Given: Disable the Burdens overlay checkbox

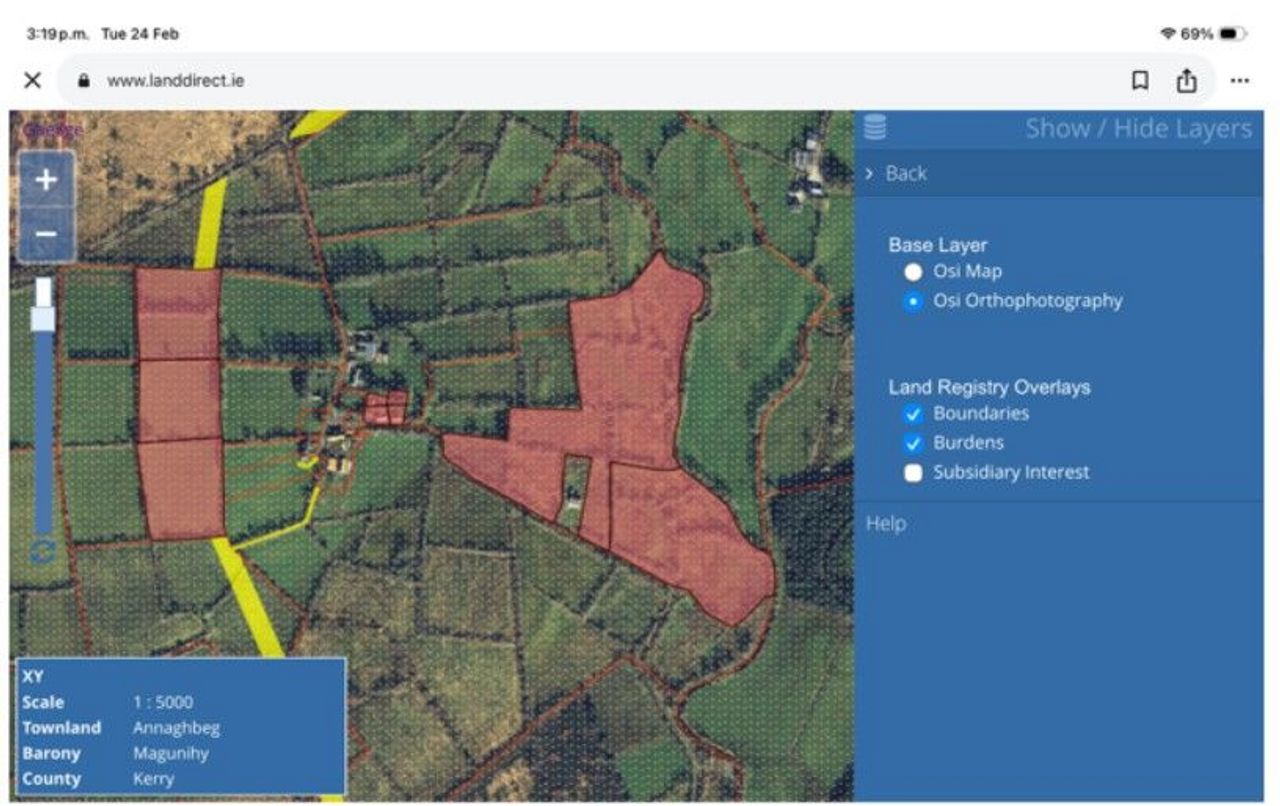Looking at the screenshot, I should [x=913, y=443].
